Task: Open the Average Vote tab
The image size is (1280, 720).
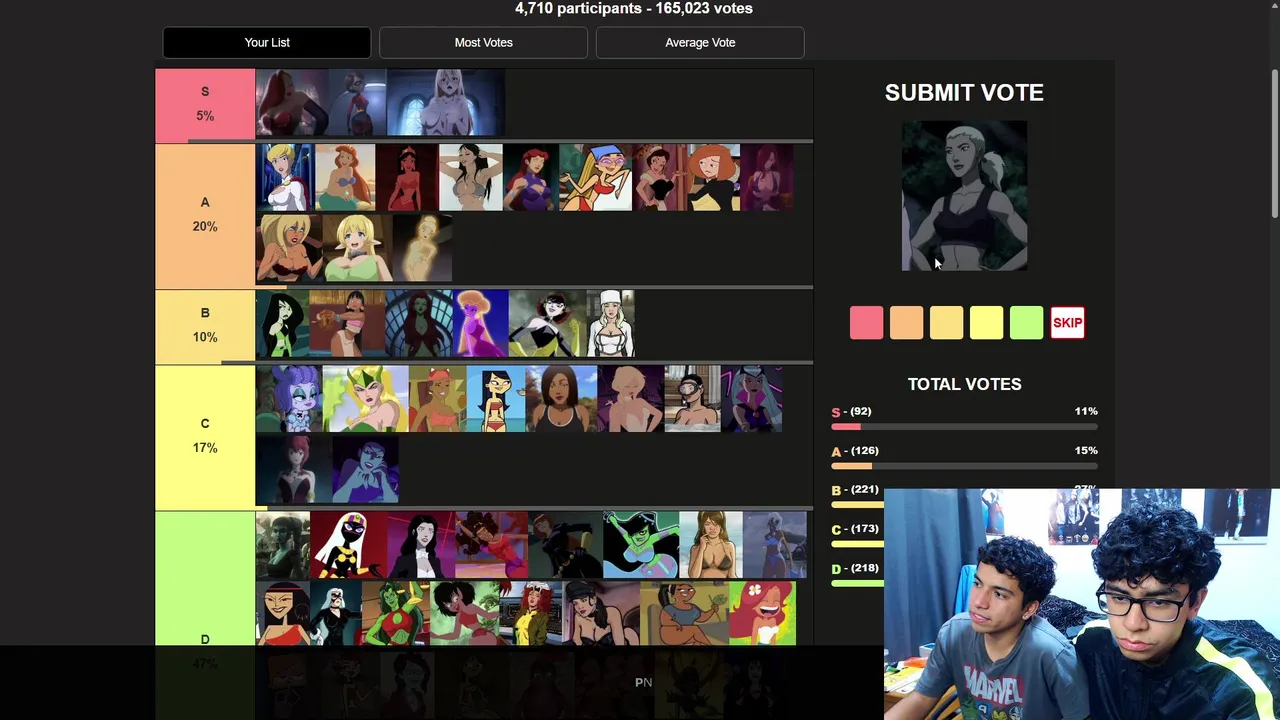Action: coord(700,42)
